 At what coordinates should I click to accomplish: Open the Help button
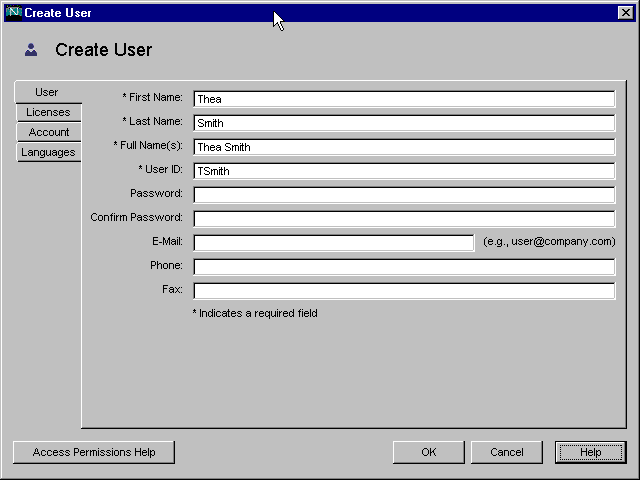pos(591,452)
